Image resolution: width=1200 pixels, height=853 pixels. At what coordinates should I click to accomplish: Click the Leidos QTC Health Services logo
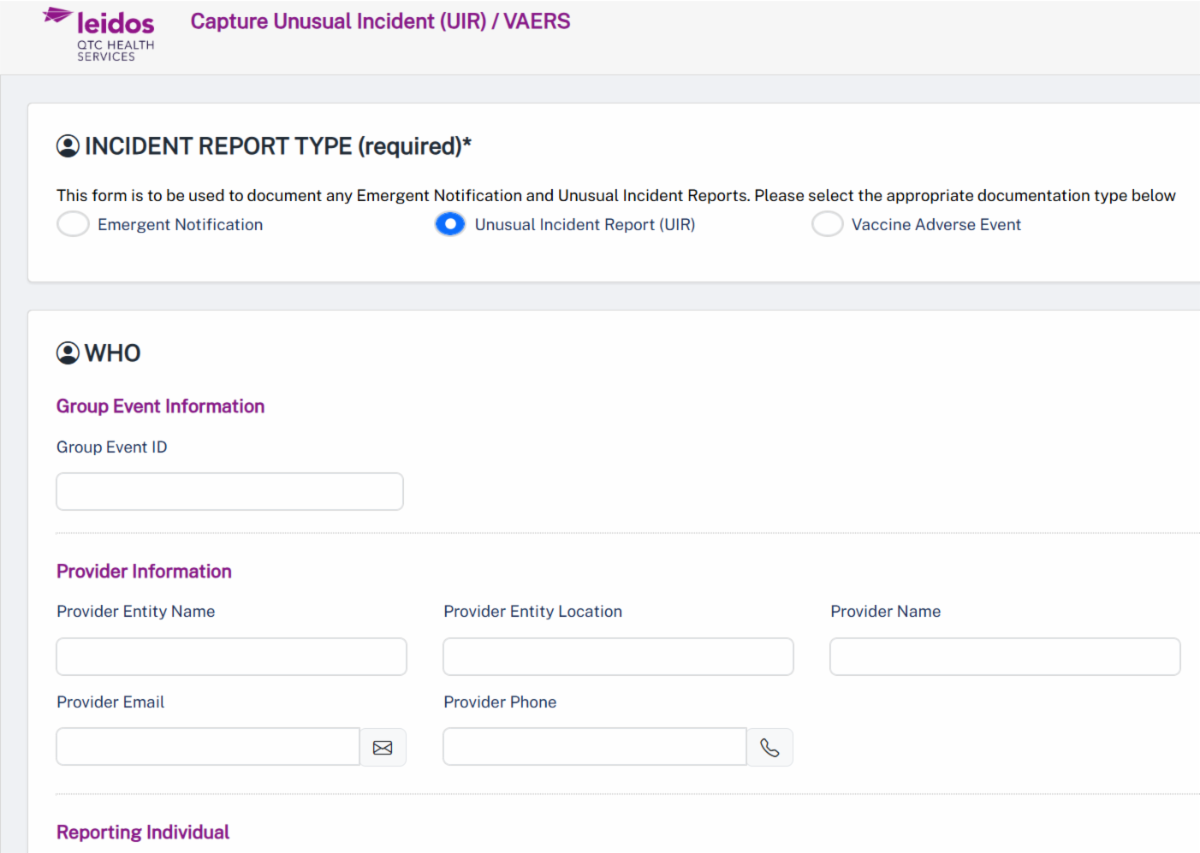pyautogui.click(x=98, y=33)
